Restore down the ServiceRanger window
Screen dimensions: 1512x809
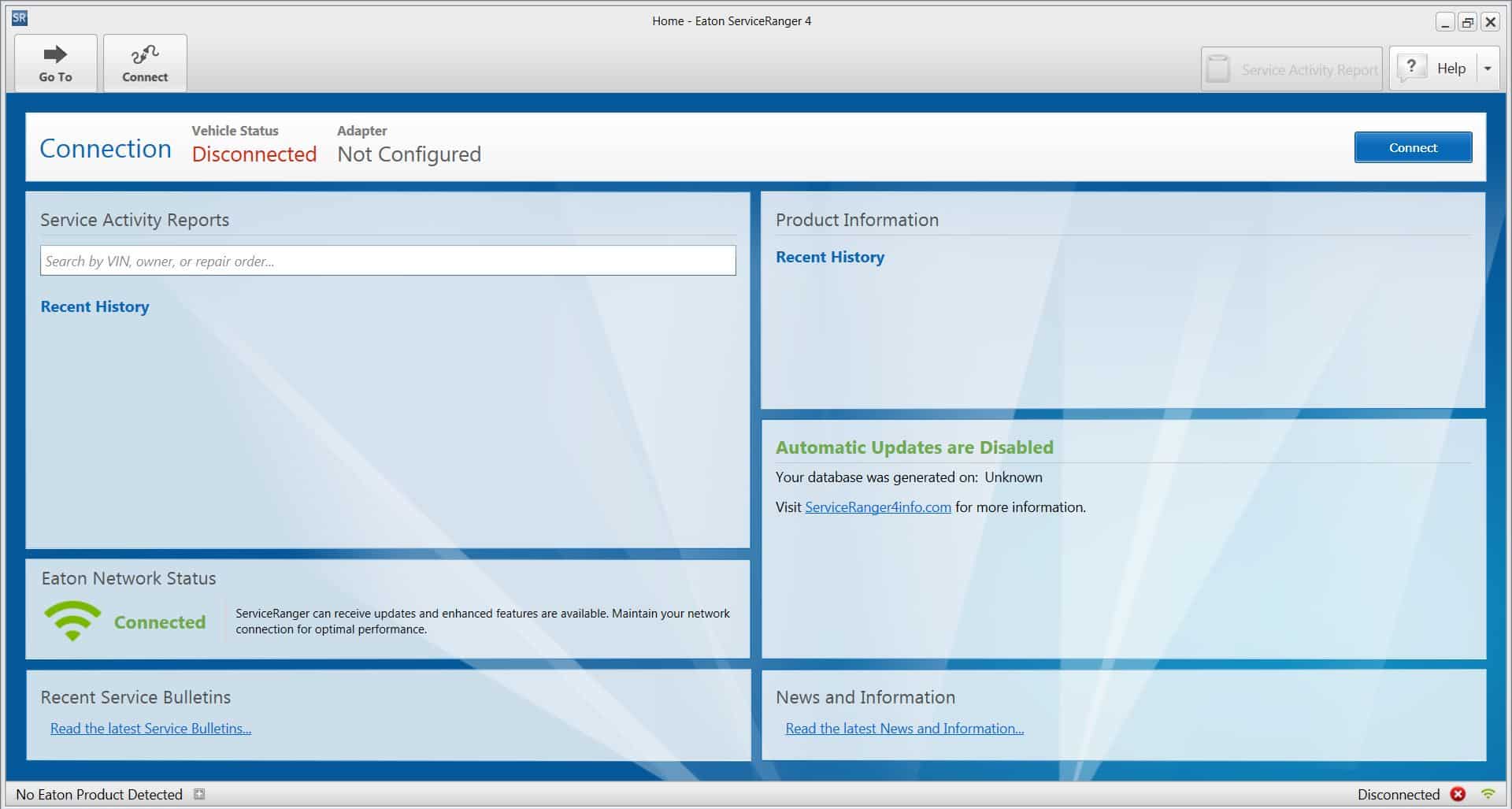(1468, 22)
